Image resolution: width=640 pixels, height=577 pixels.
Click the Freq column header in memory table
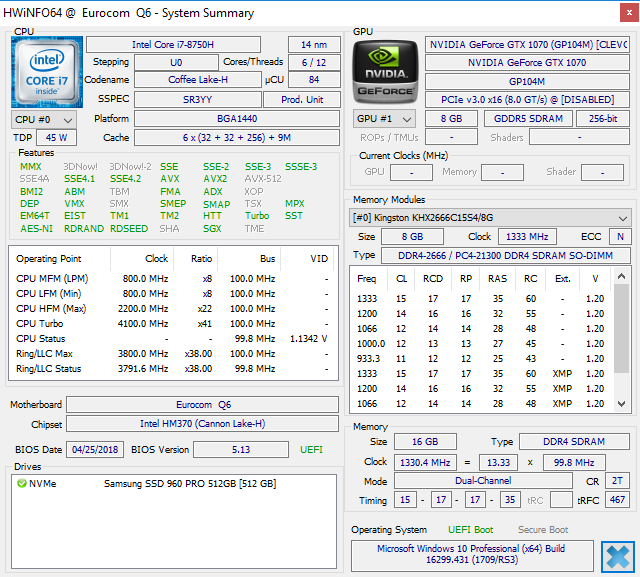tap(369, 279)
